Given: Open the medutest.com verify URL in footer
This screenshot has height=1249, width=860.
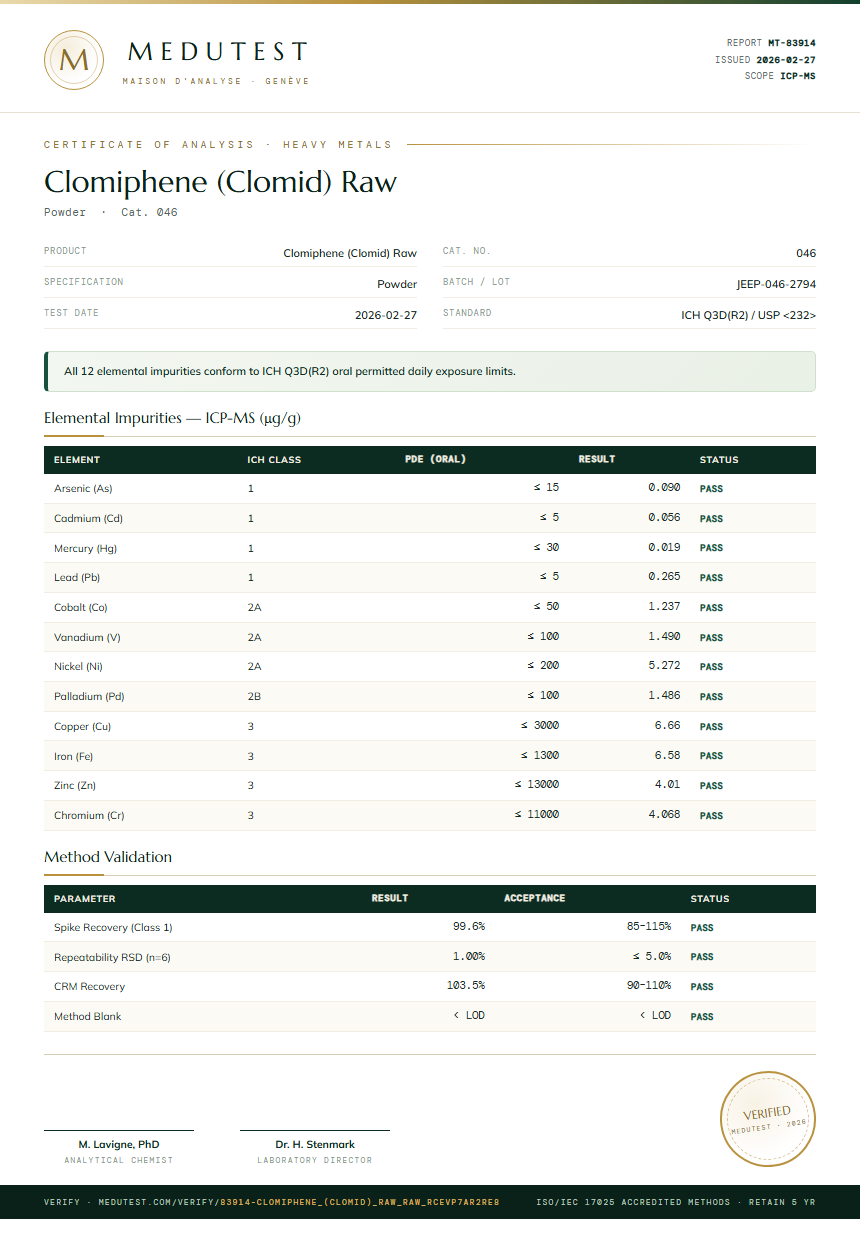Looking at the screenshot, I should 299,1202.
